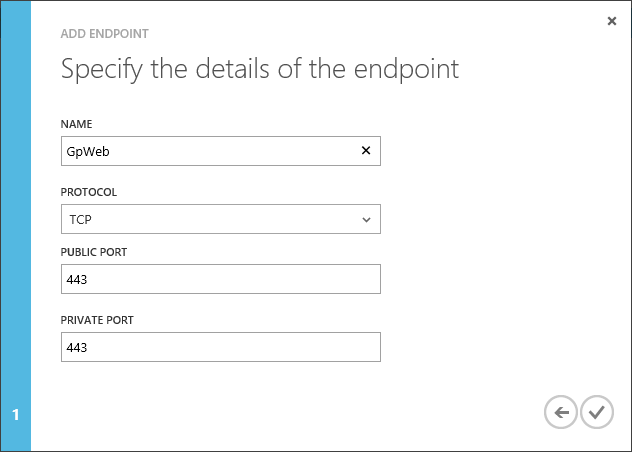632x452 pixels.
Task: Confirm endpoint with the checkmark button
Action: pos(597,412)
